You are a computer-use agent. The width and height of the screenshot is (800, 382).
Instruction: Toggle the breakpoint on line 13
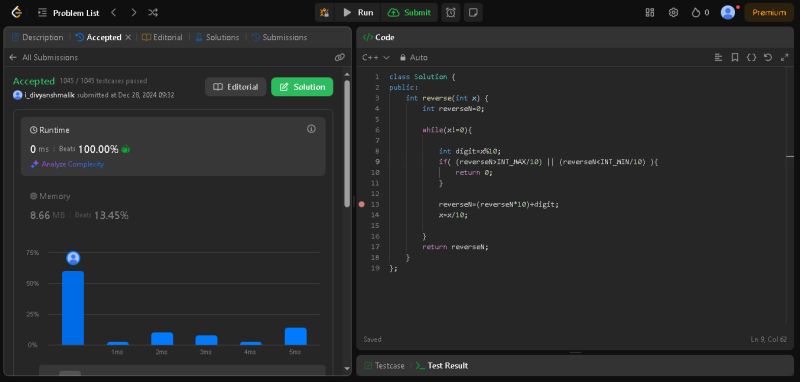pyautogui.click(x=362, y=204)
